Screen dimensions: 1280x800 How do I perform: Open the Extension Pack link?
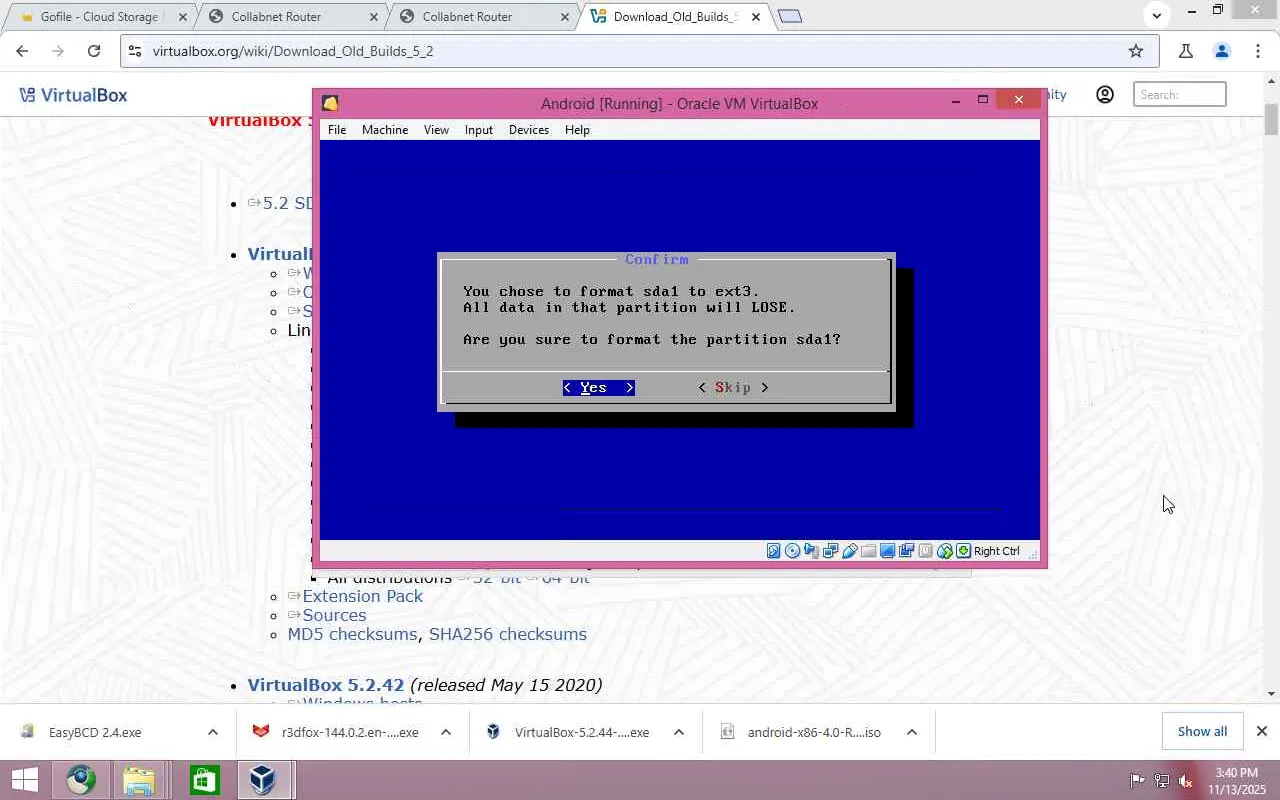tap(362, 596)
